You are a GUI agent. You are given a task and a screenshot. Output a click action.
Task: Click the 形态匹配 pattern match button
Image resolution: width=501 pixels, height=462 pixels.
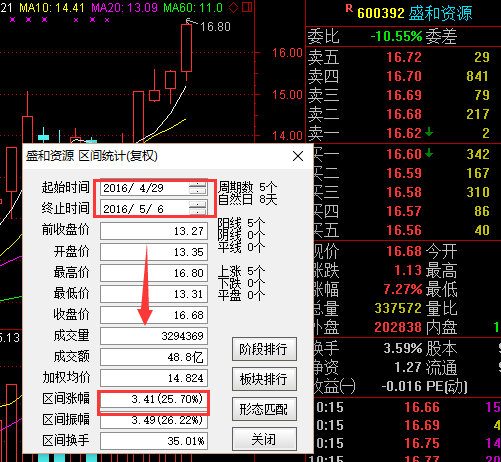(x=264, y=409)
